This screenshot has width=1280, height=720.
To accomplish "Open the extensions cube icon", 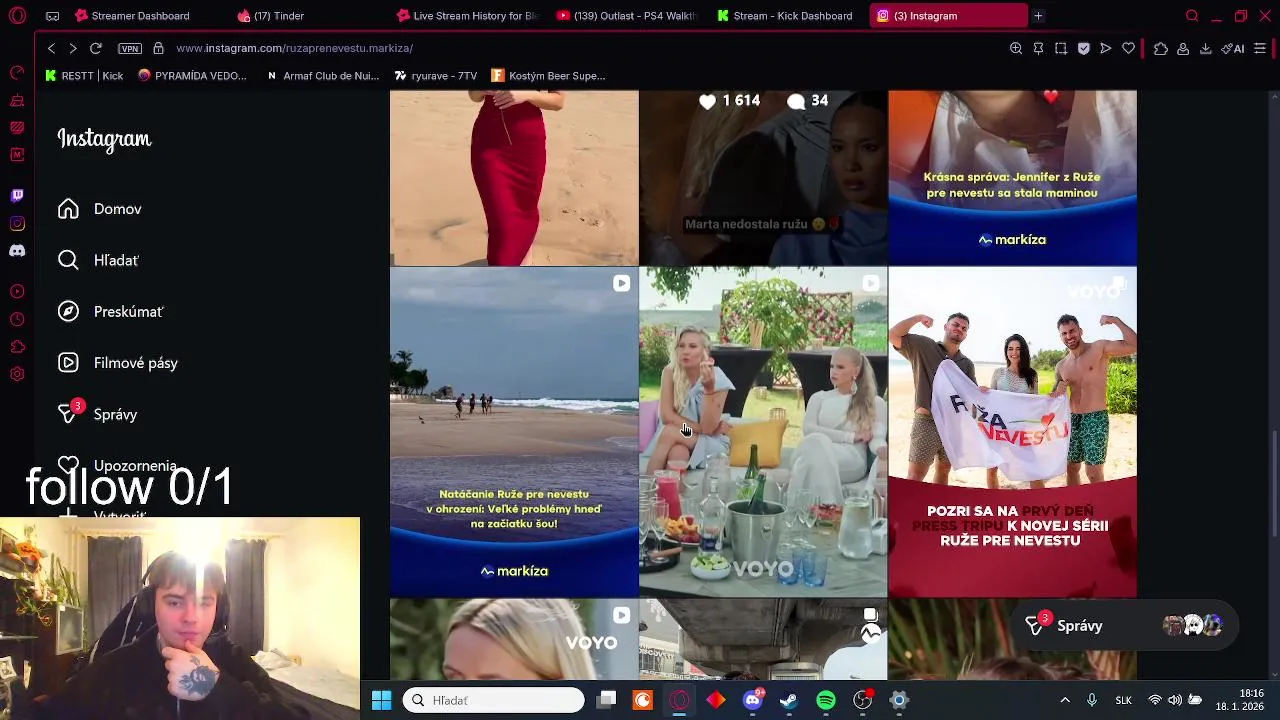I will [x=1160, y=48].
